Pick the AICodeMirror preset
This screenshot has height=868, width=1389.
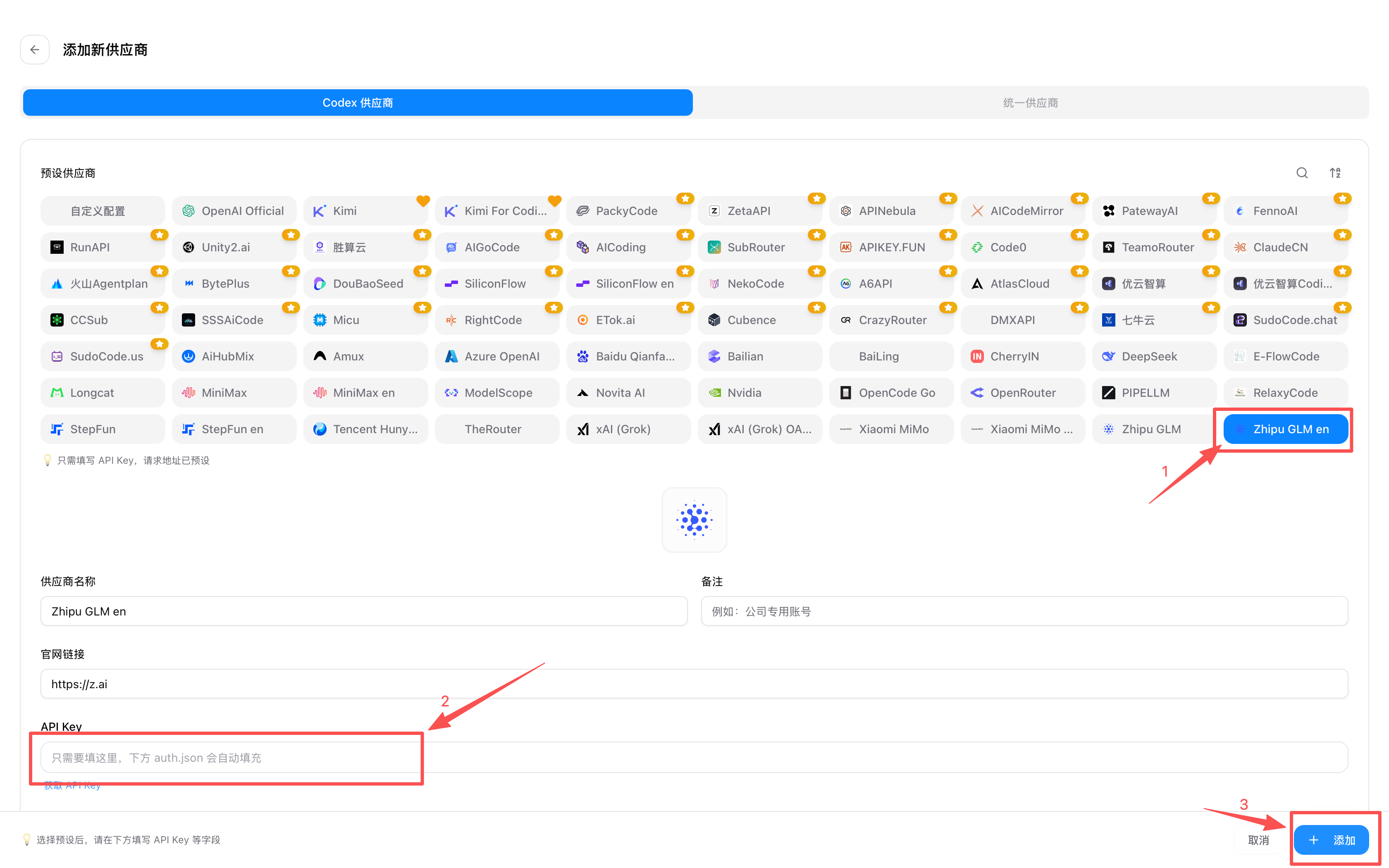tap(1023, 211)
